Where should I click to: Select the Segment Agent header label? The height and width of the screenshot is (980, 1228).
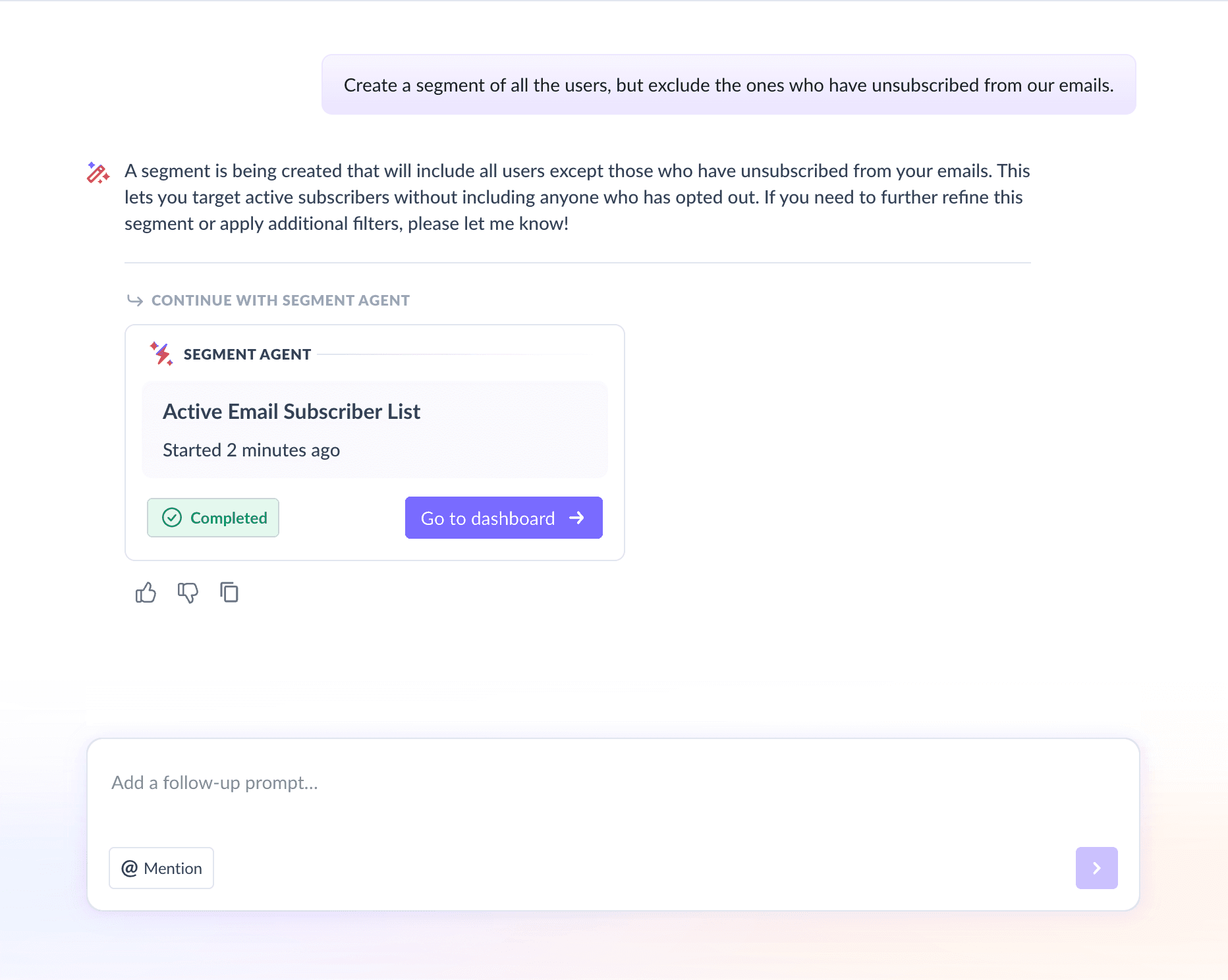pyautogui.click(x=247, y=354)
